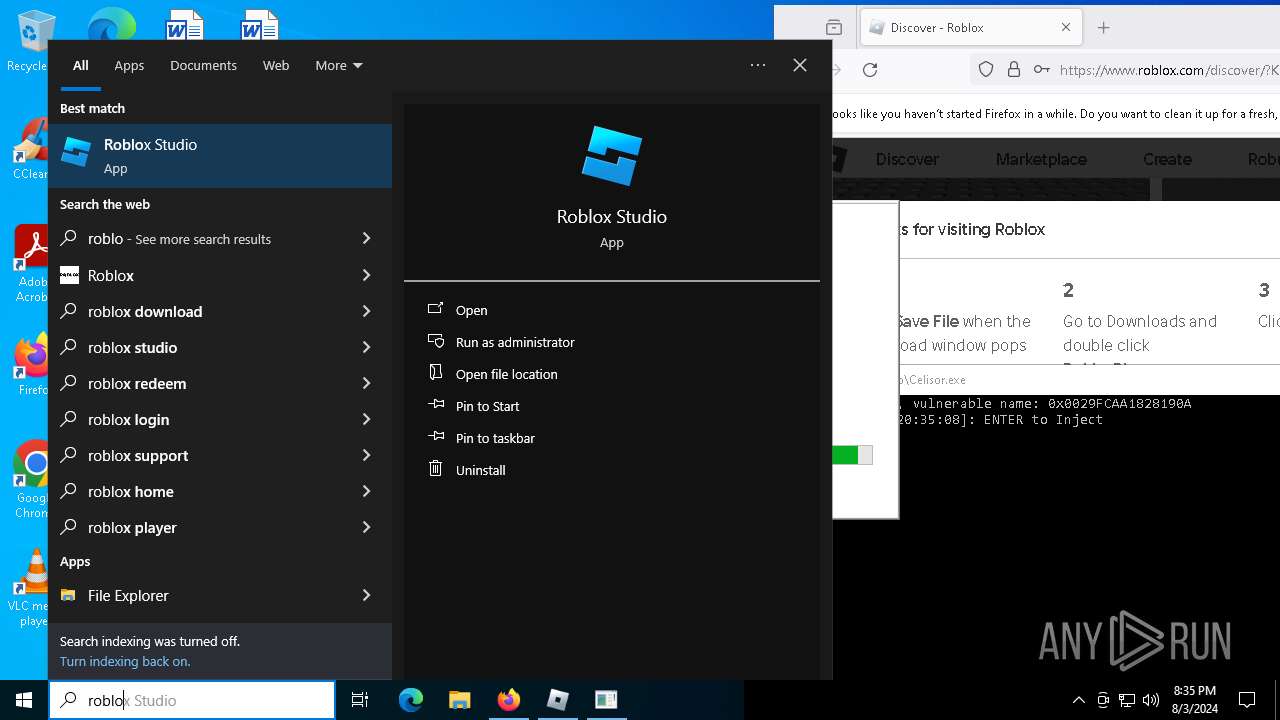Open File Explorer from the taskbar
Image resolution: width=1280 pixels, height=720 pixels.
[x=459, y=700]
